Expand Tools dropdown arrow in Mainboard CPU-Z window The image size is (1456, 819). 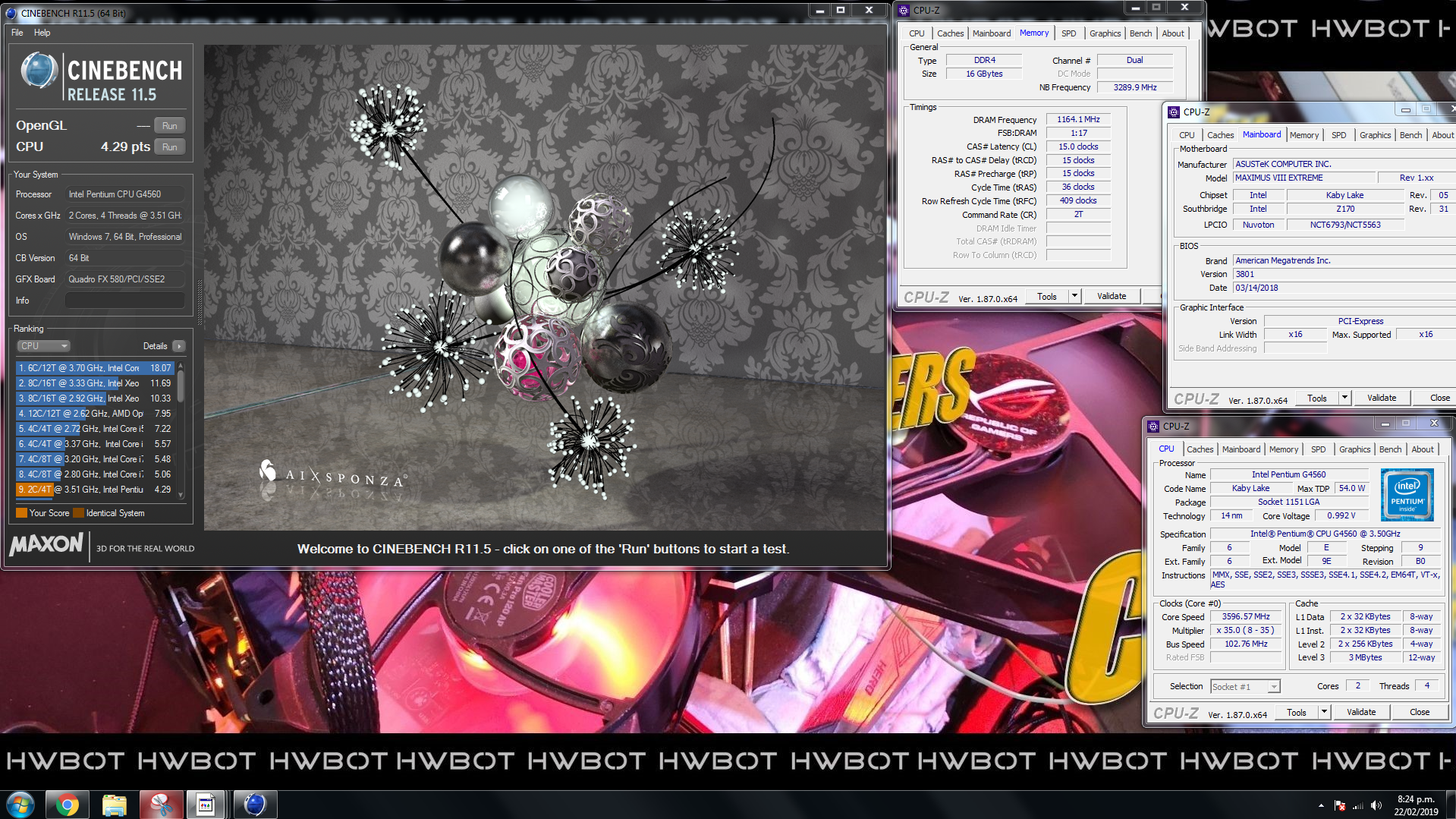1344,398
